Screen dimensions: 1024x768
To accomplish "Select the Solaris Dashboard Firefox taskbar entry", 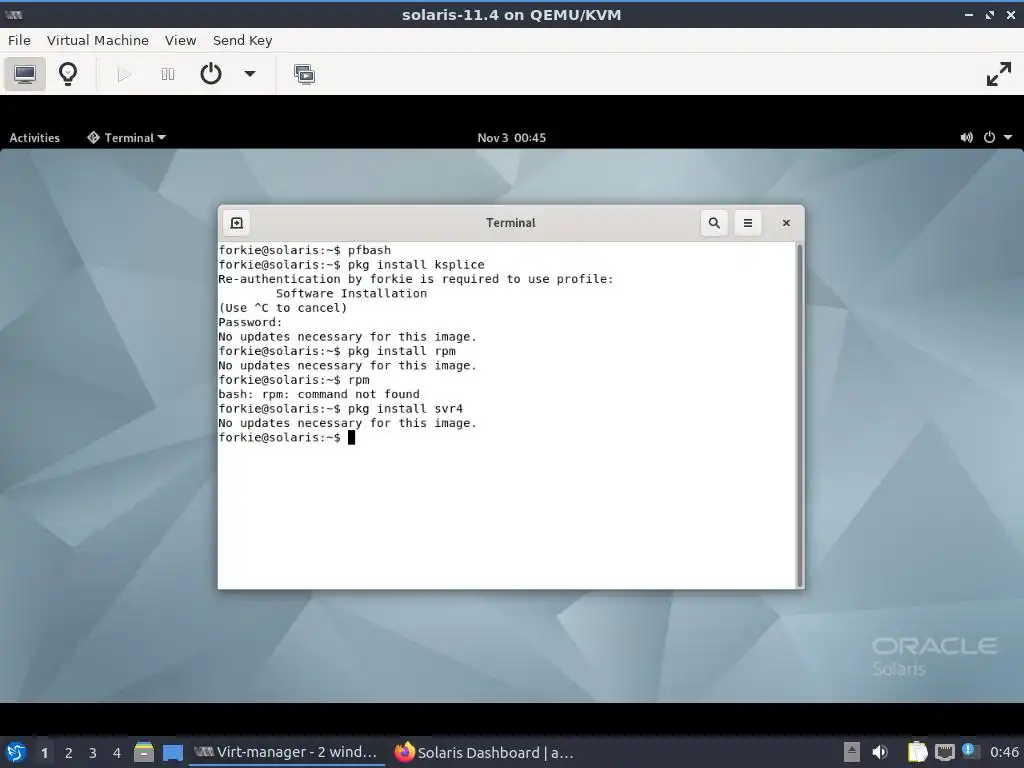I will tap(485, 752).
